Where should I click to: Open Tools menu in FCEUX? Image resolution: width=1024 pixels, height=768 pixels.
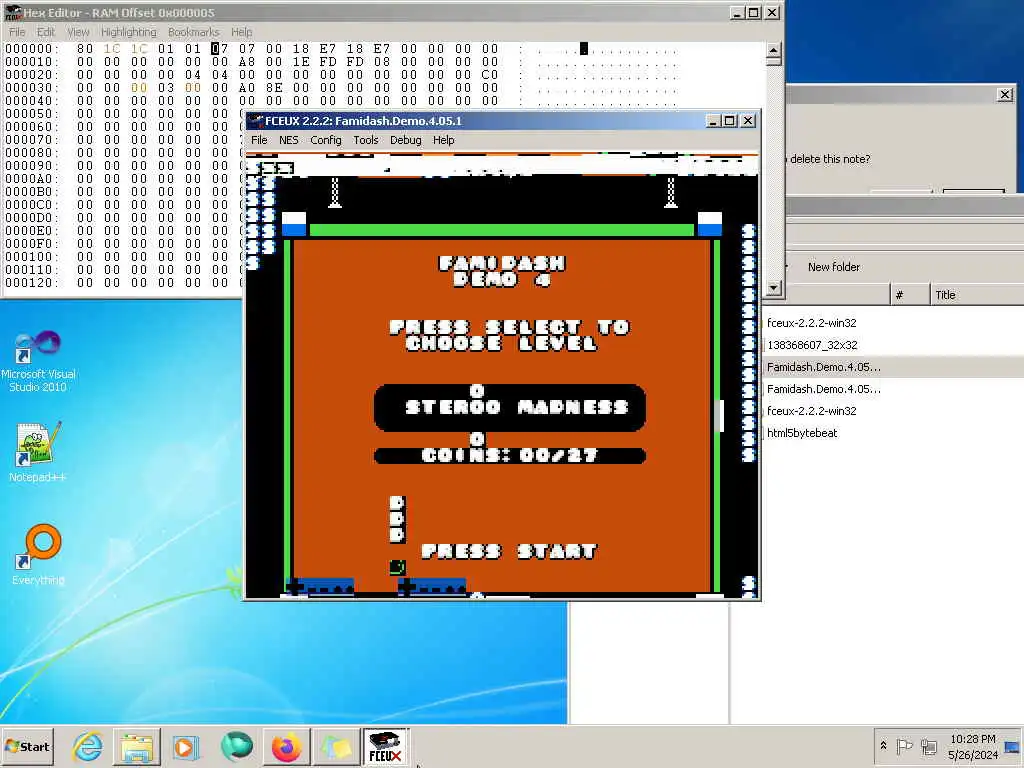[366, 140]
